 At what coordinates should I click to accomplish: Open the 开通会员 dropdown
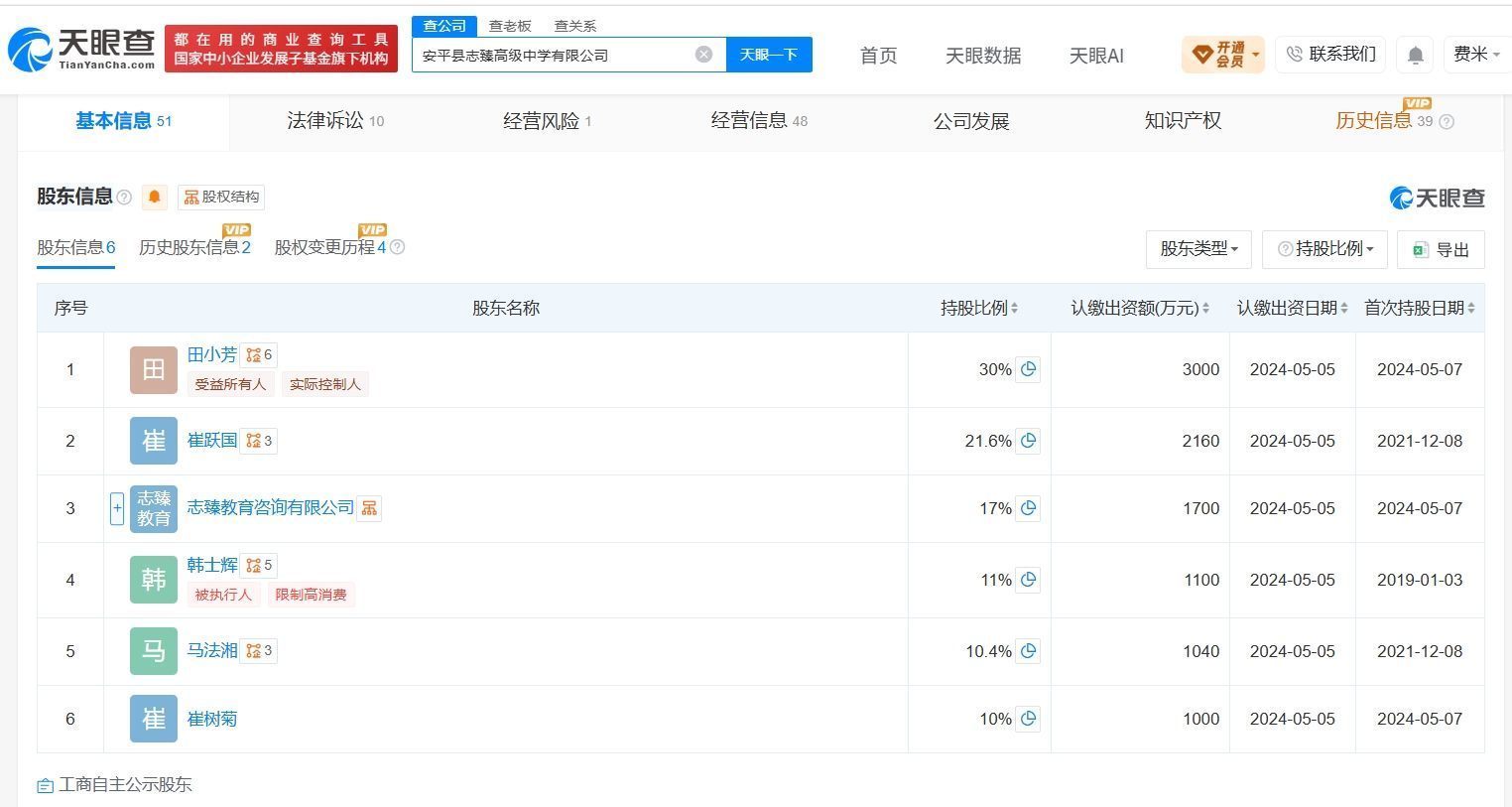point(1222,55)
